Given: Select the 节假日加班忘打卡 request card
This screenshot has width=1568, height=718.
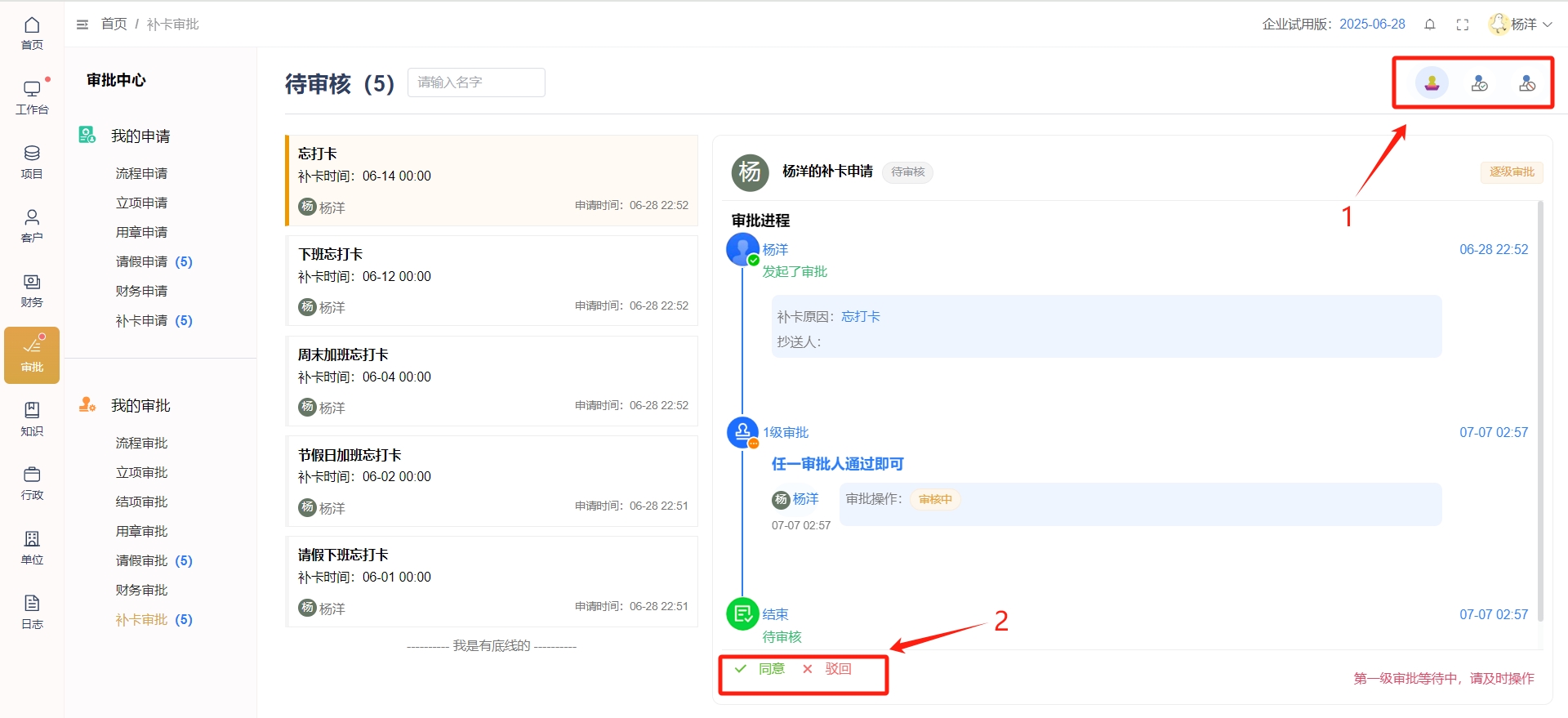Looking at the screenshot, I should pyautogui.click(x=492, y=481).
